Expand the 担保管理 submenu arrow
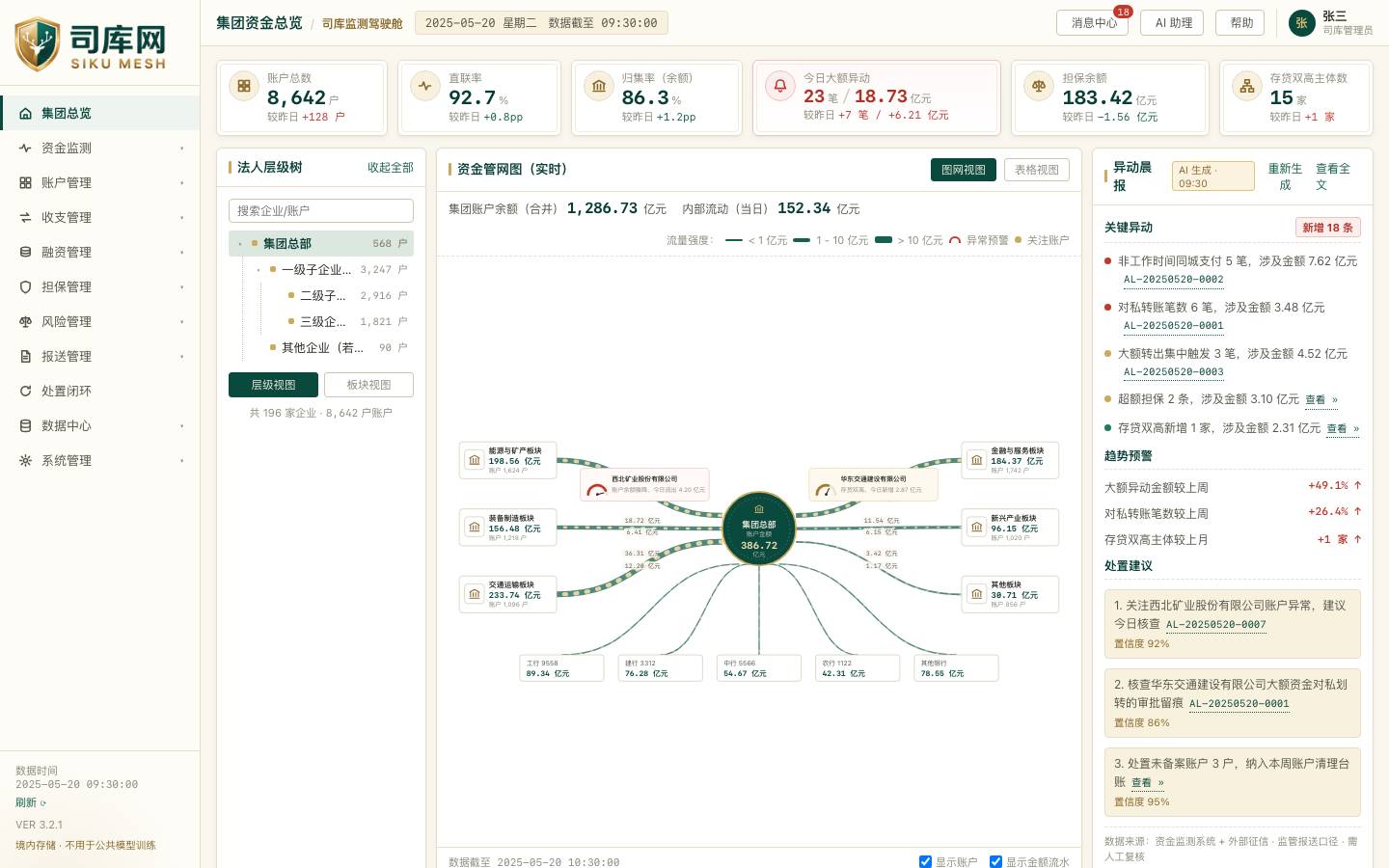The height and width of the screenshot is (868, 1389). coord(181,287)
